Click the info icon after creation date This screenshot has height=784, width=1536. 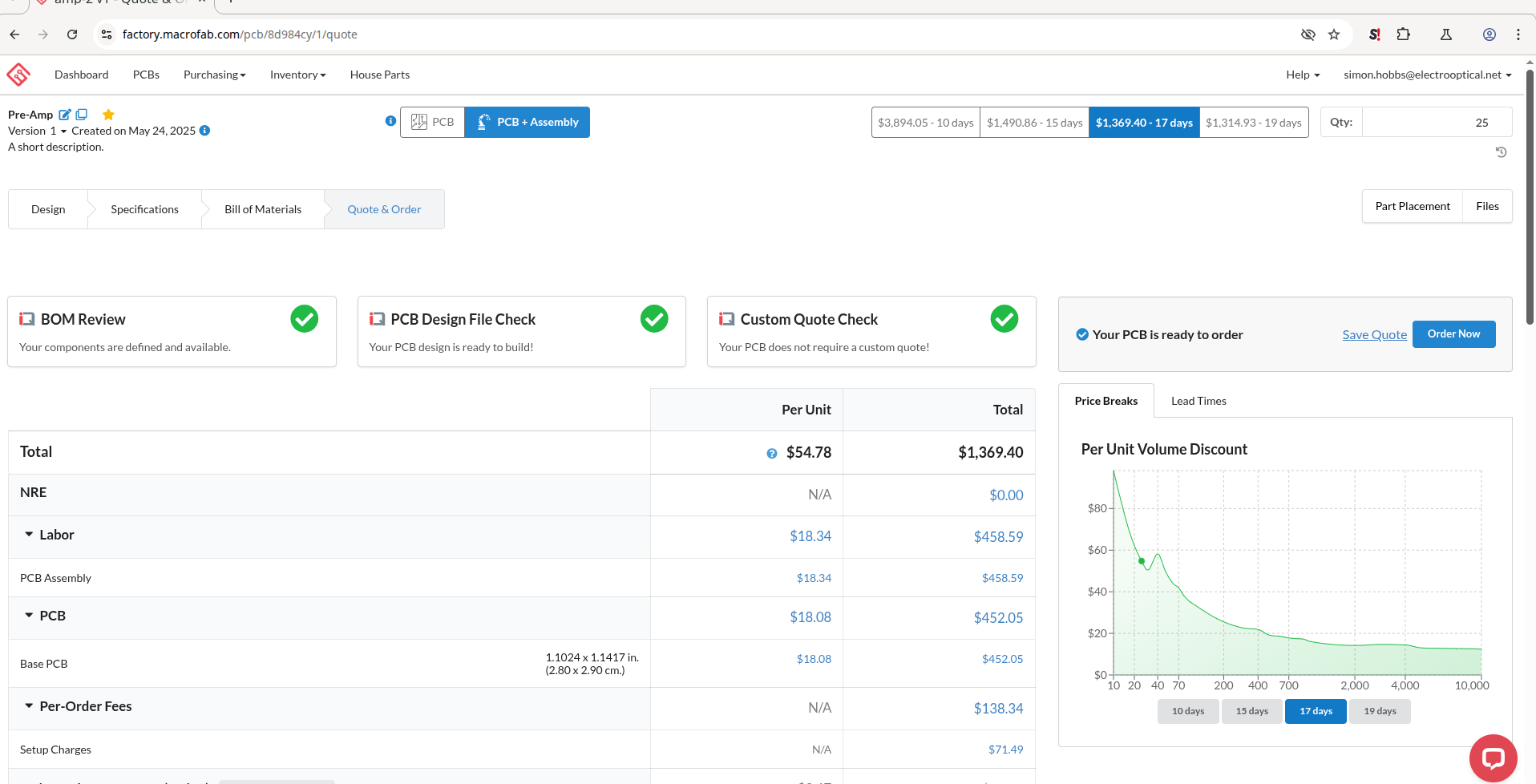point(205,131)
